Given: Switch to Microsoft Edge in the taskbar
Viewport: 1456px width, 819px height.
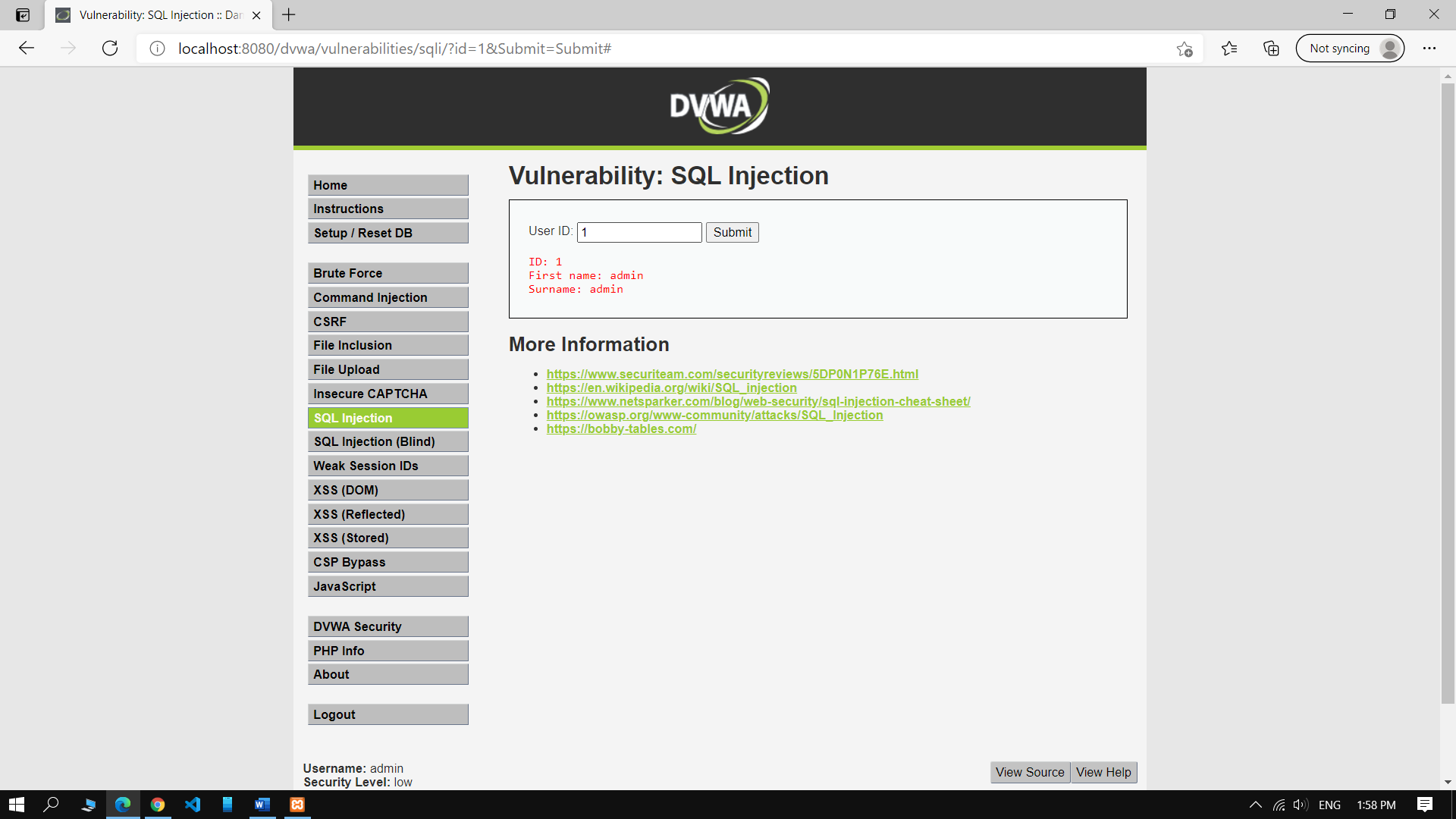Looking at the screenshot, I should coord(123,805).
